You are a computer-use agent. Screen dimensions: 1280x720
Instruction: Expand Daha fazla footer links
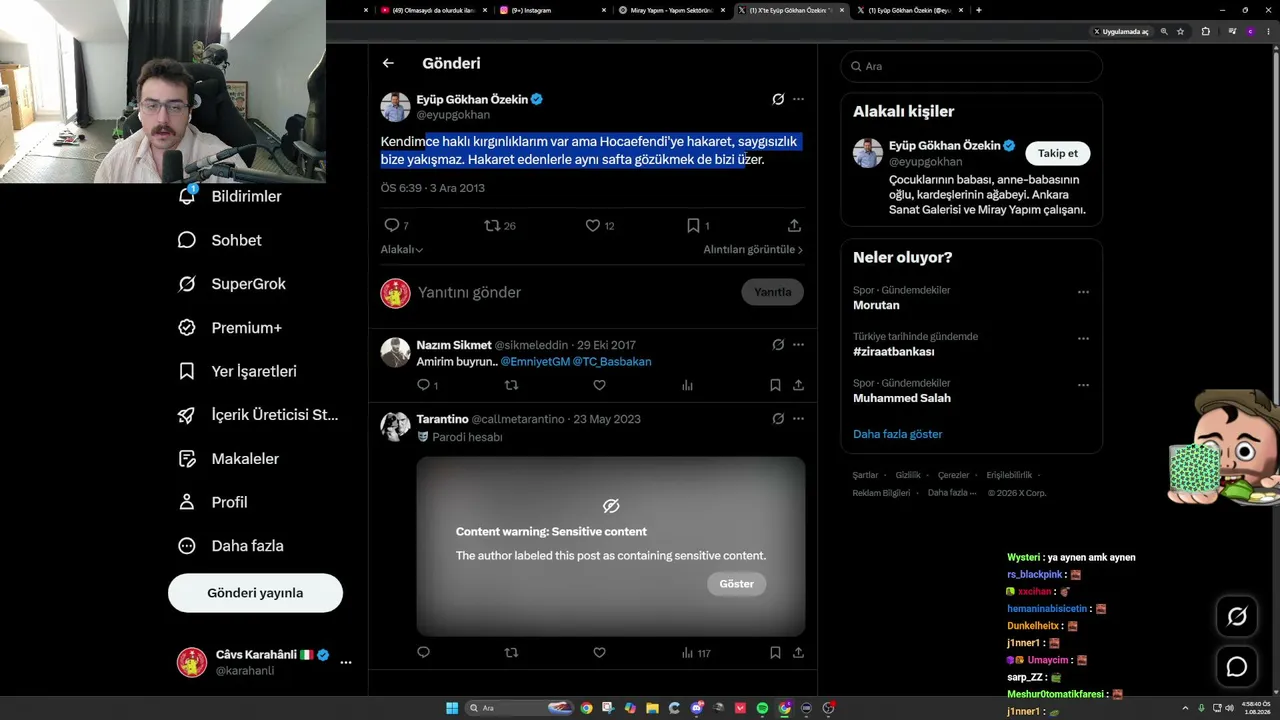point(951,493)
